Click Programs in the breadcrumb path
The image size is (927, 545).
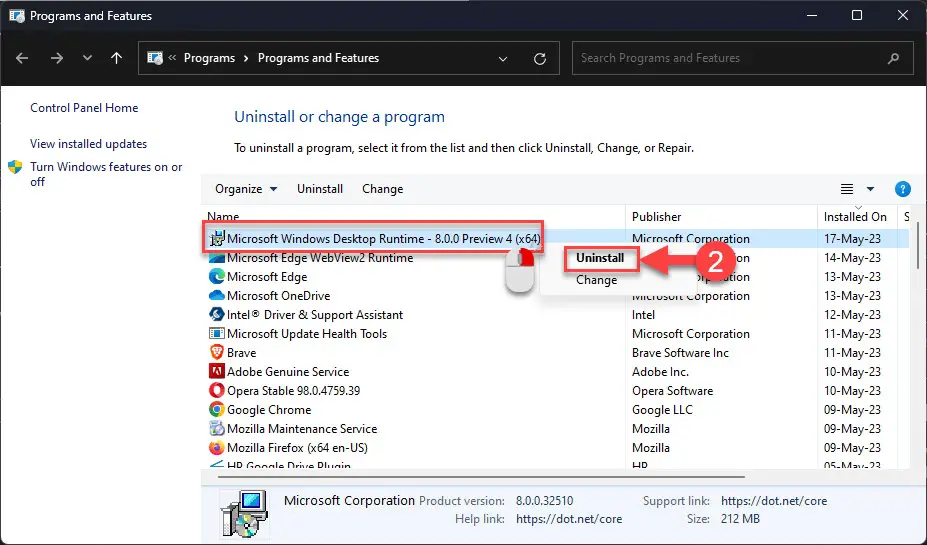coord(209,58)
